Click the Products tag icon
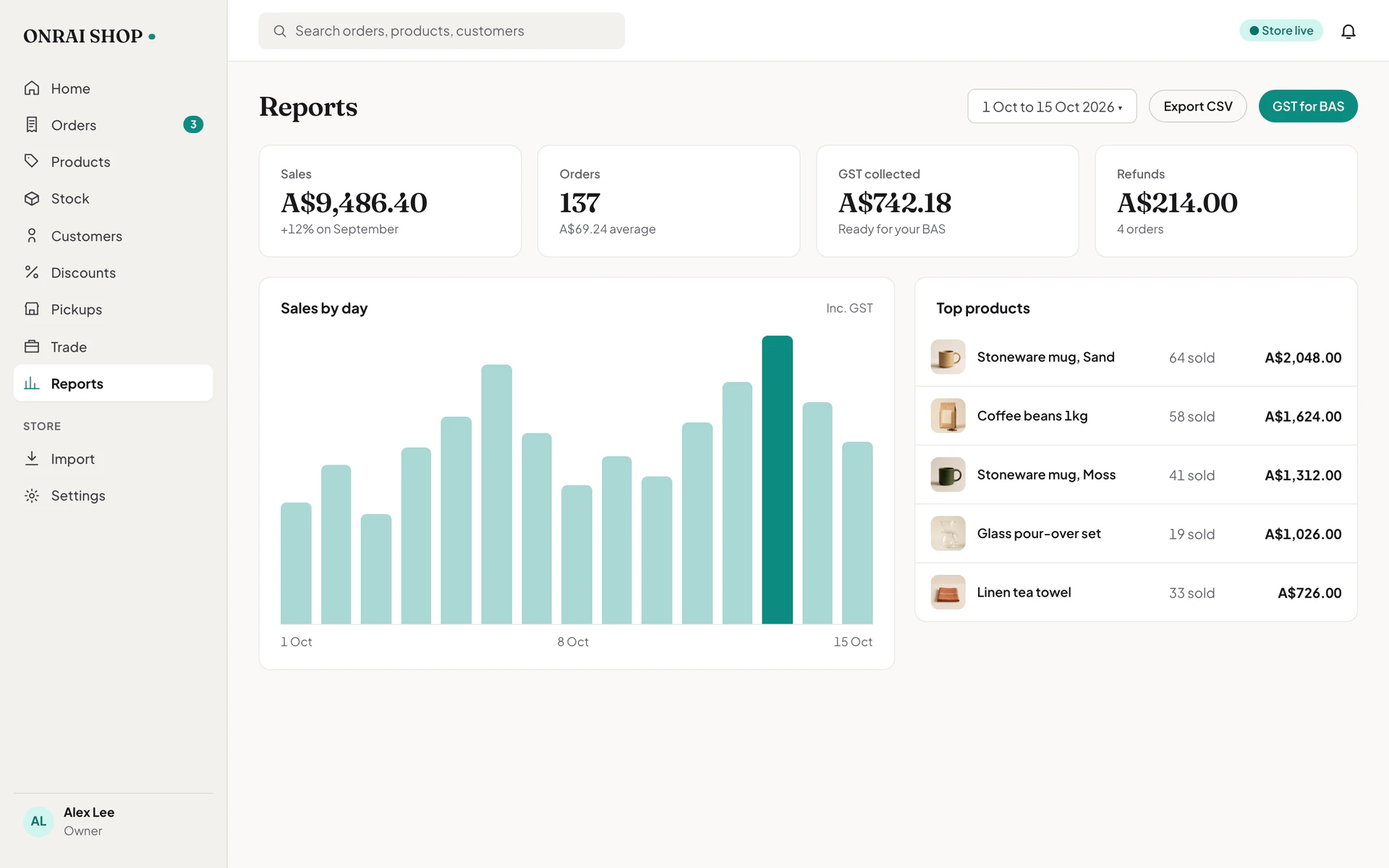Viewport: 1389px width, 868px height. pyautogui.click(x=32, y=161)
